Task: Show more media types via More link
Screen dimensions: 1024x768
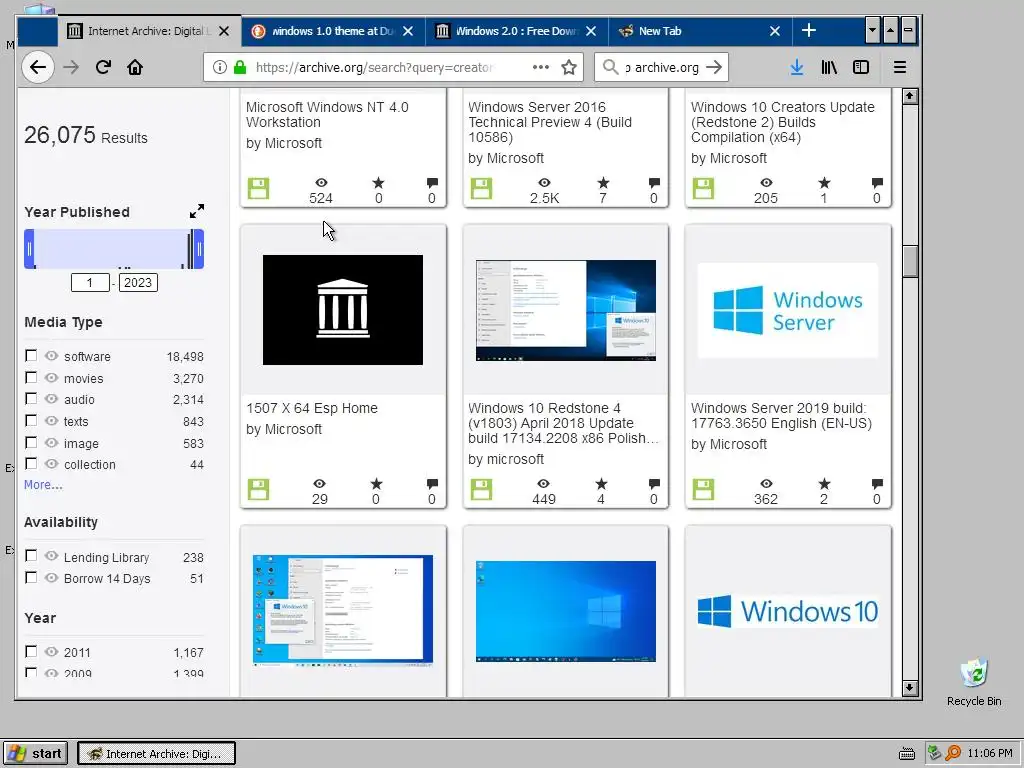Action: click(43, 485)
